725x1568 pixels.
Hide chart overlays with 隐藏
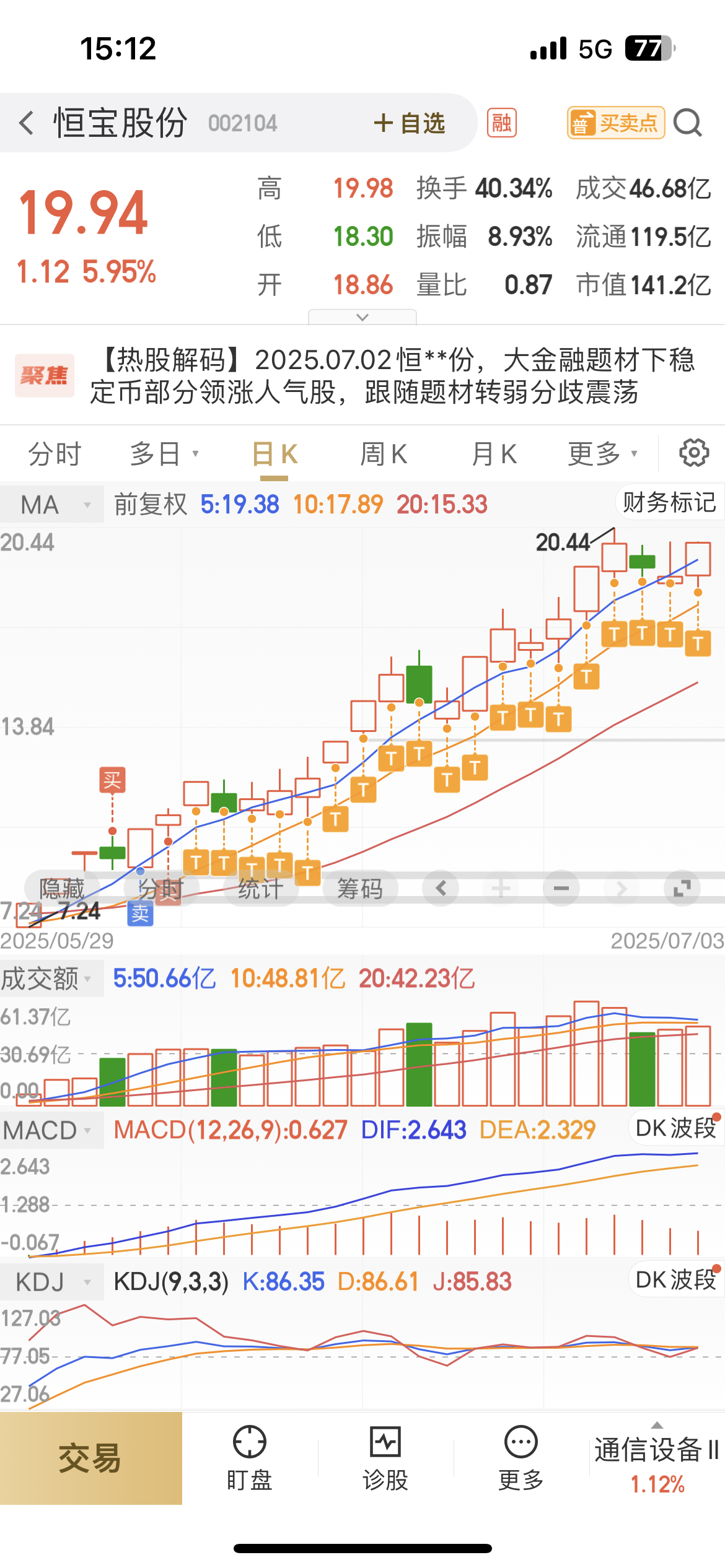pos(61,889)
